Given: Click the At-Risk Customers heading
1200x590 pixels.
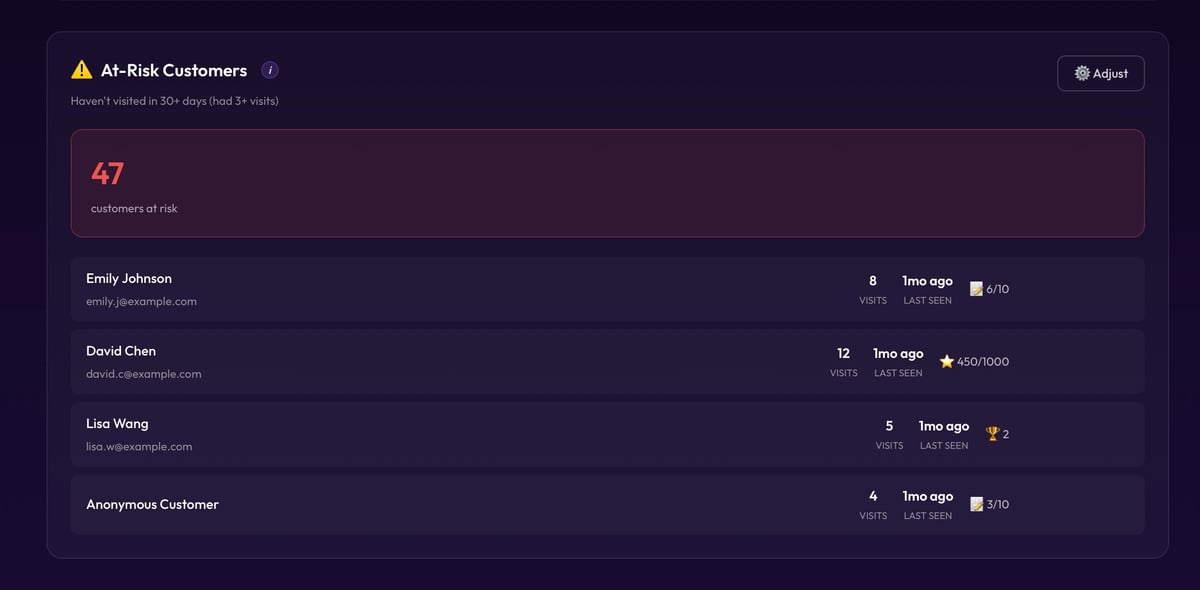Looking at the screenshot, I should point(174,70).
